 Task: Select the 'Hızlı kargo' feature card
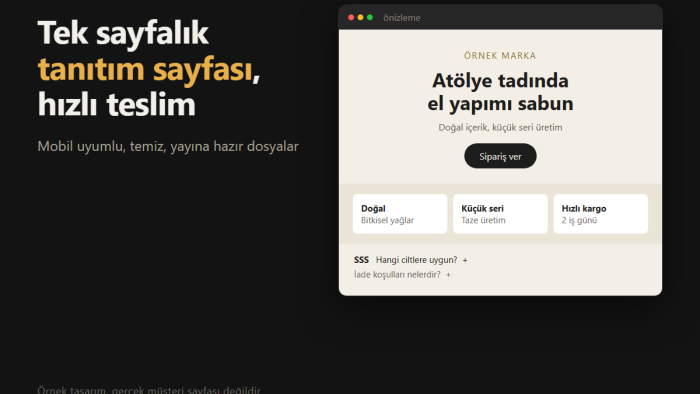[x=600, y=214]
